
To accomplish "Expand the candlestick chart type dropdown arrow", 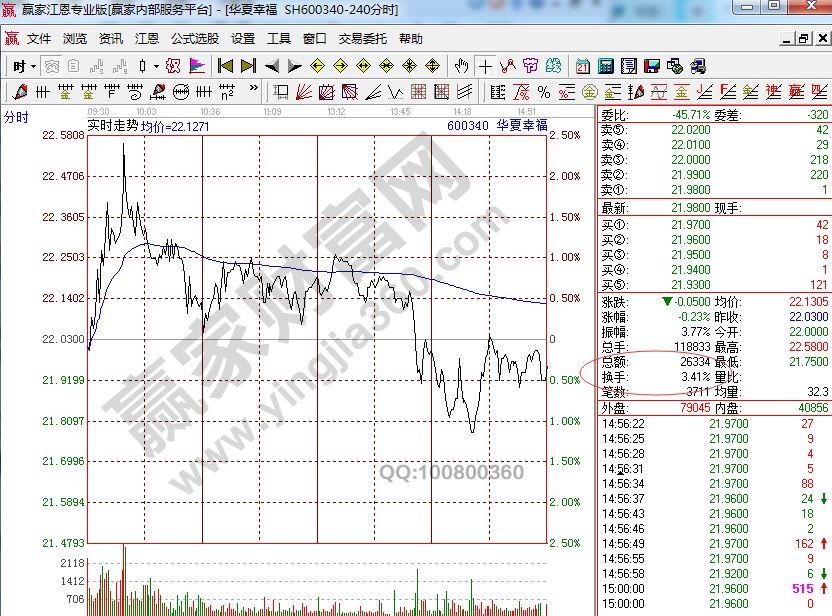I will 155,67.
